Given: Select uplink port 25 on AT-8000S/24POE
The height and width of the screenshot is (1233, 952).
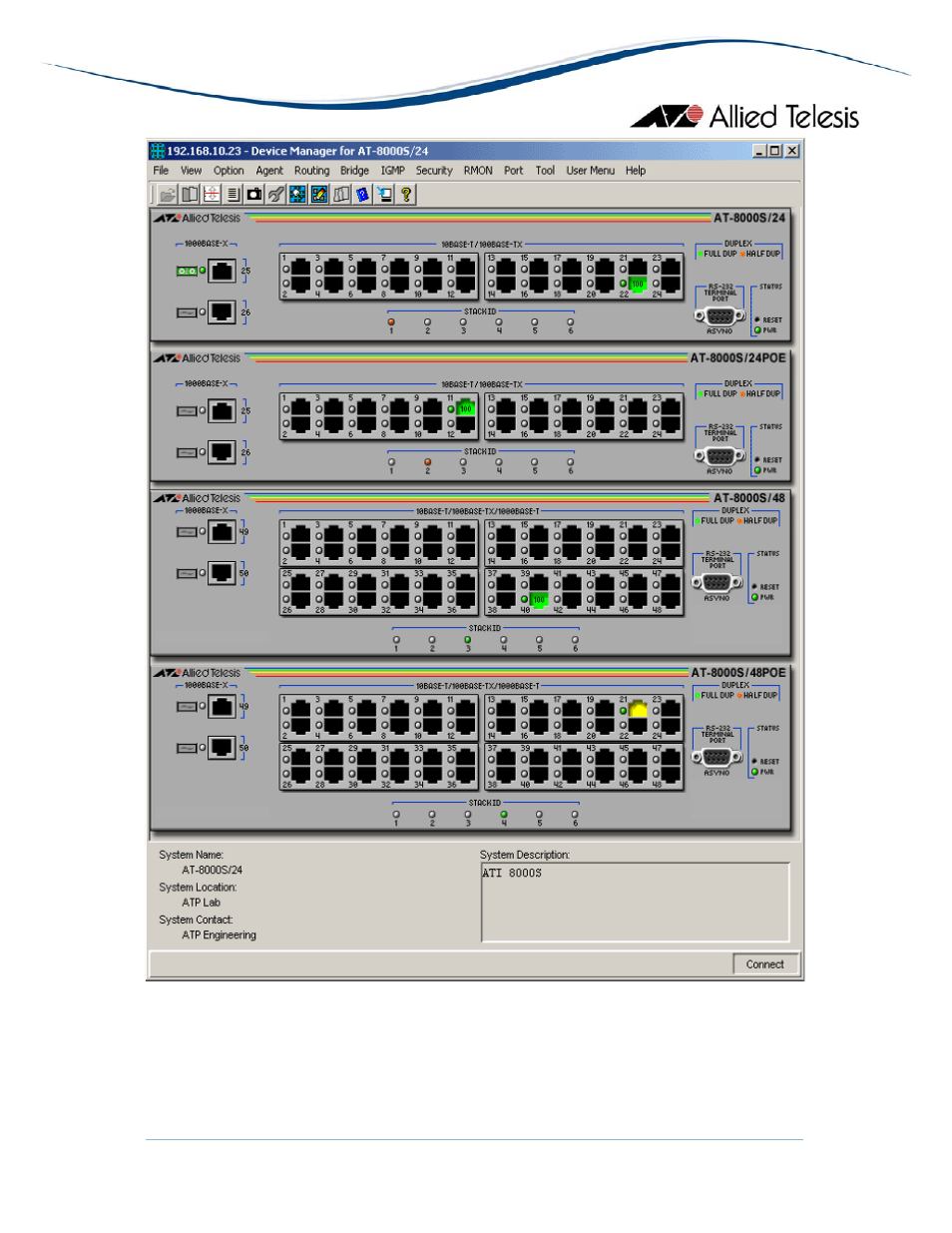Looking at the screenshot, I should click(223, 411).
